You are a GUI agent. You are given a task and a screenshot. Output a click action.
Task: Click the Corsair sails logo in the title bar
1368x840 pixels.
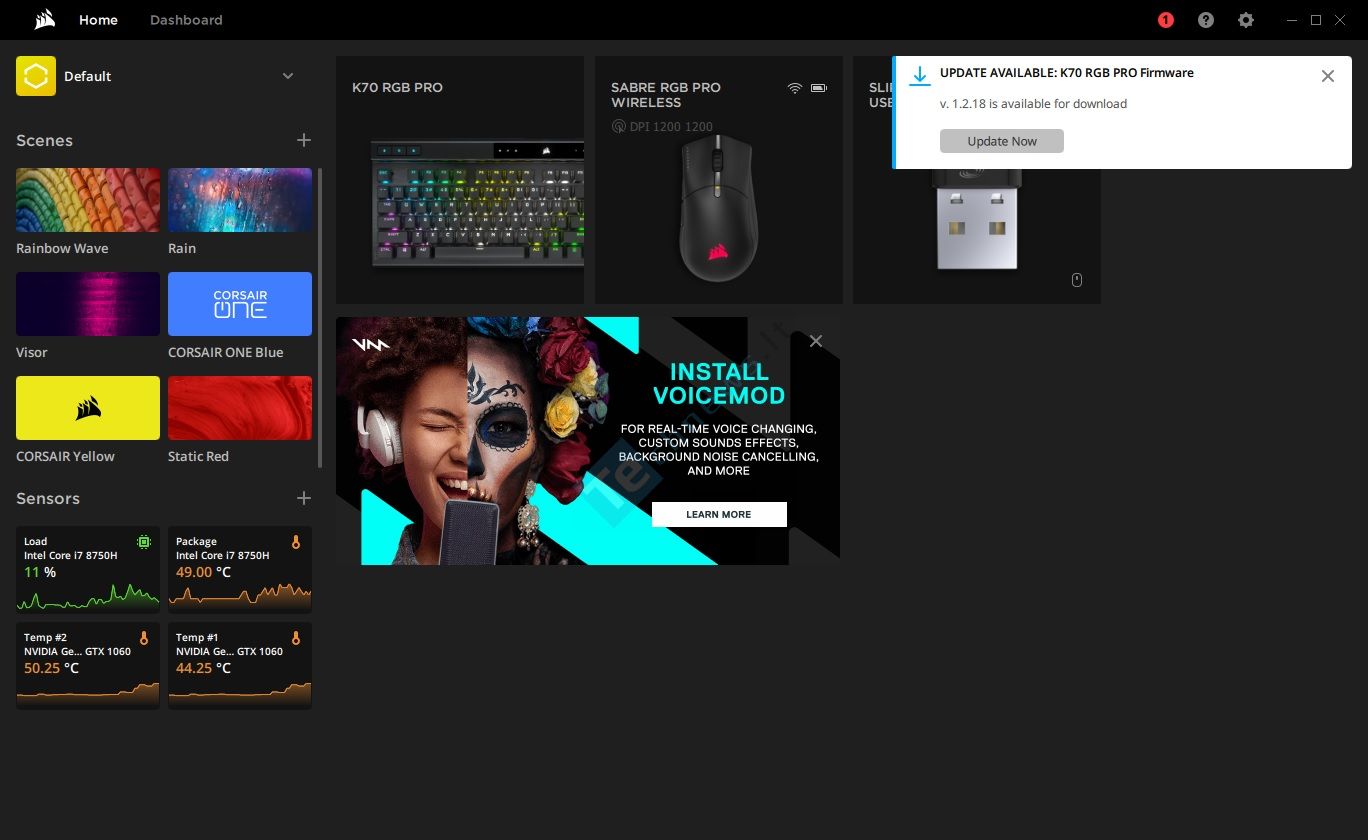[45, 20]
